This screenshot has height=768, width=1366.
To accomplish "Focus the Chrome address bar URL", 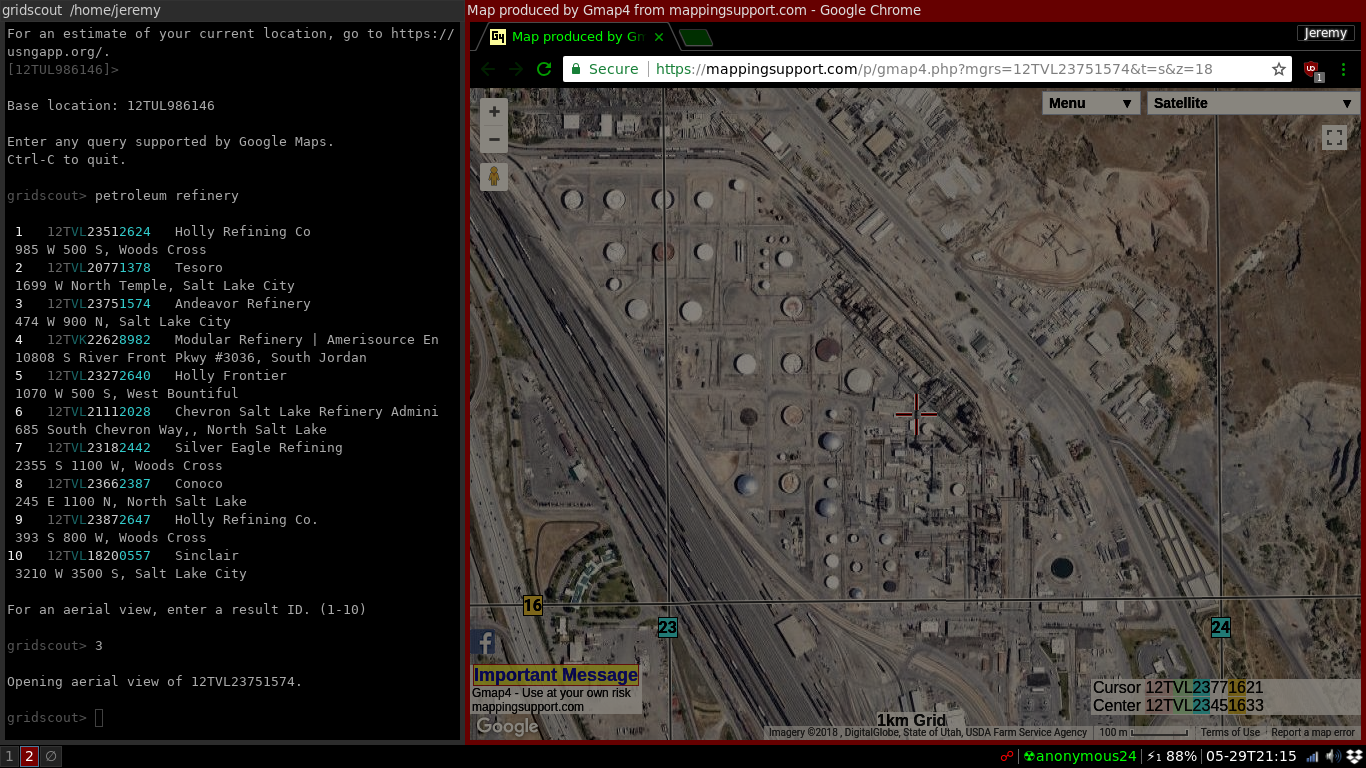I will point(934,69).
